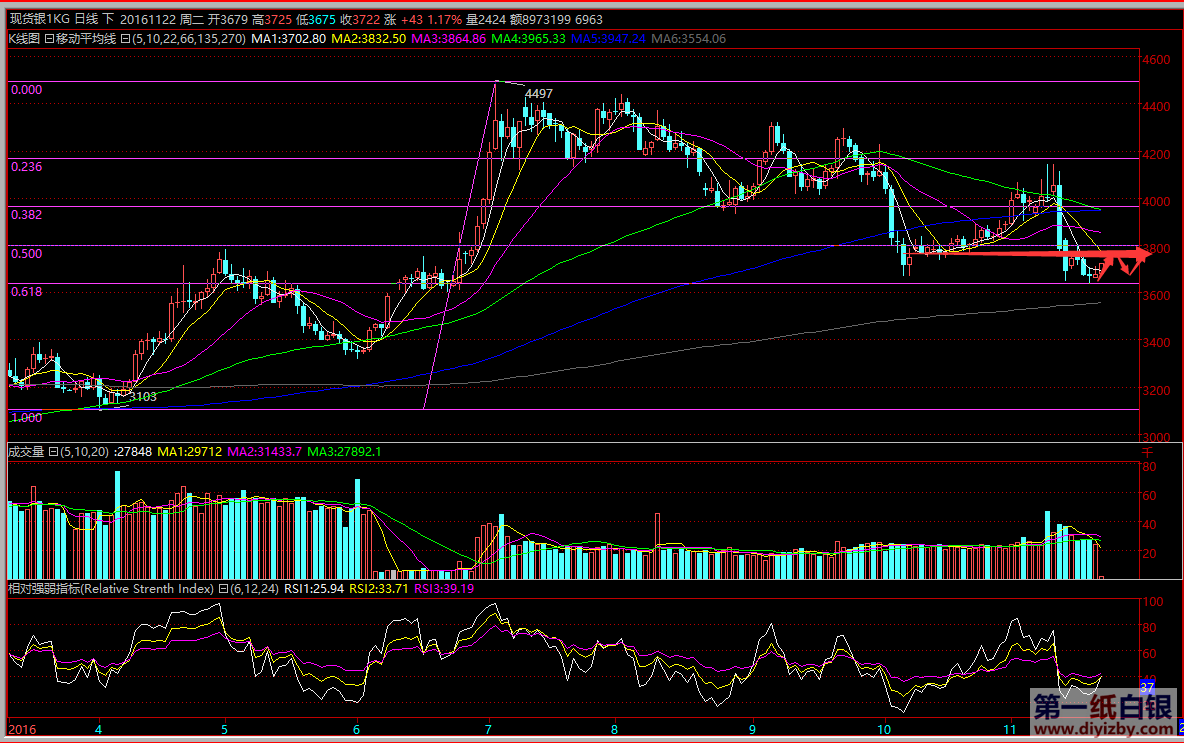
Task: Select the 0.236 Fibonacci level label
Action: pyautogui.click(x=25, y=167)
